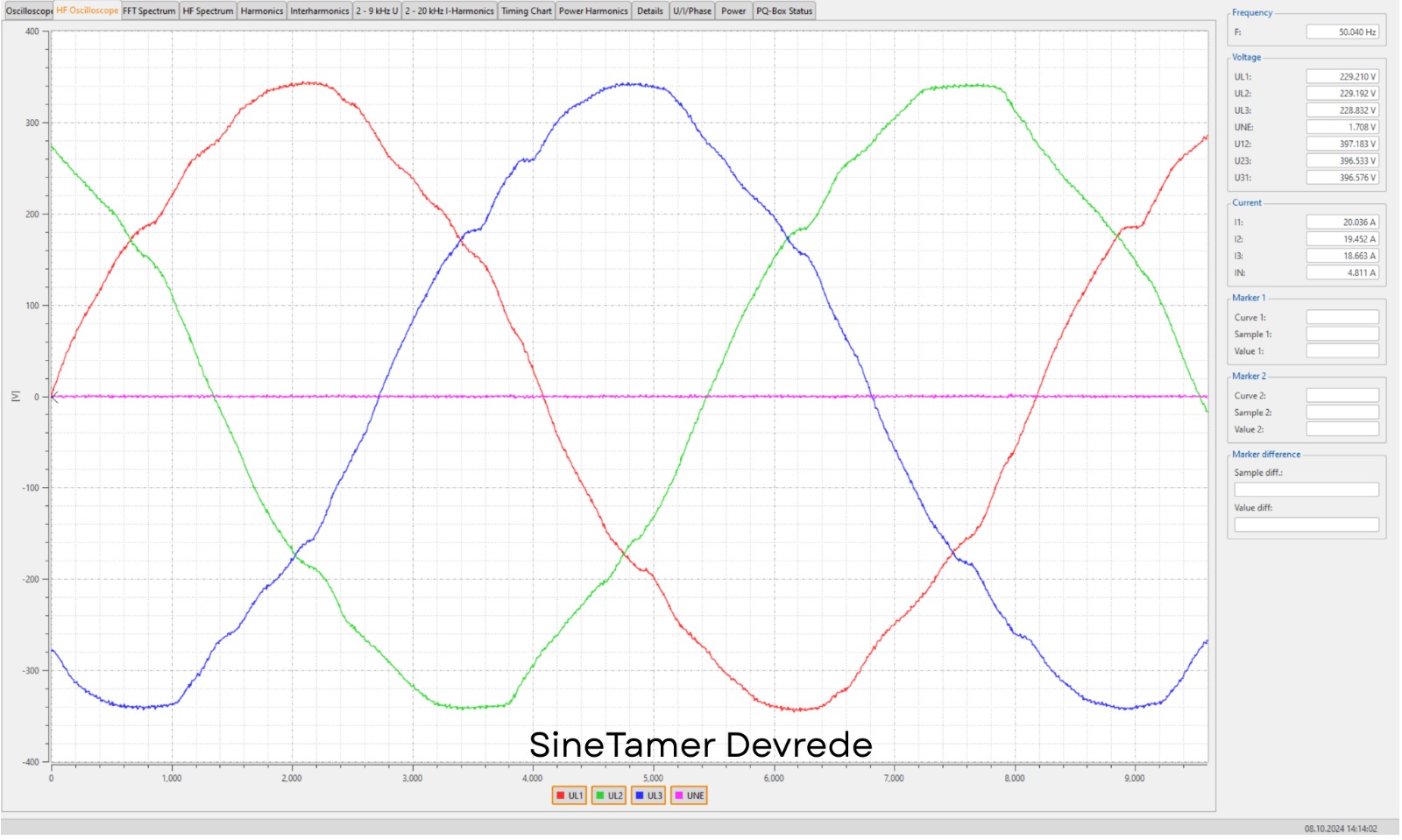Open the Harmonics tab

coord(261,11)
